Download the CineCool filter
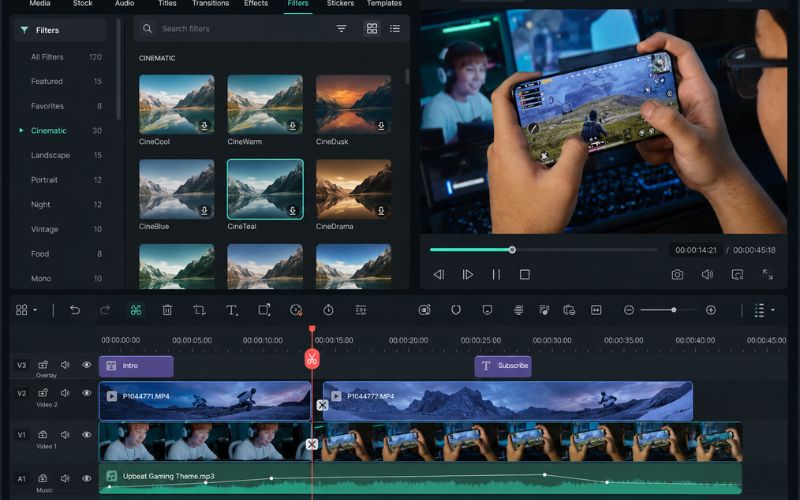Viewport: 800px width, 500px height. pos(204,126)
